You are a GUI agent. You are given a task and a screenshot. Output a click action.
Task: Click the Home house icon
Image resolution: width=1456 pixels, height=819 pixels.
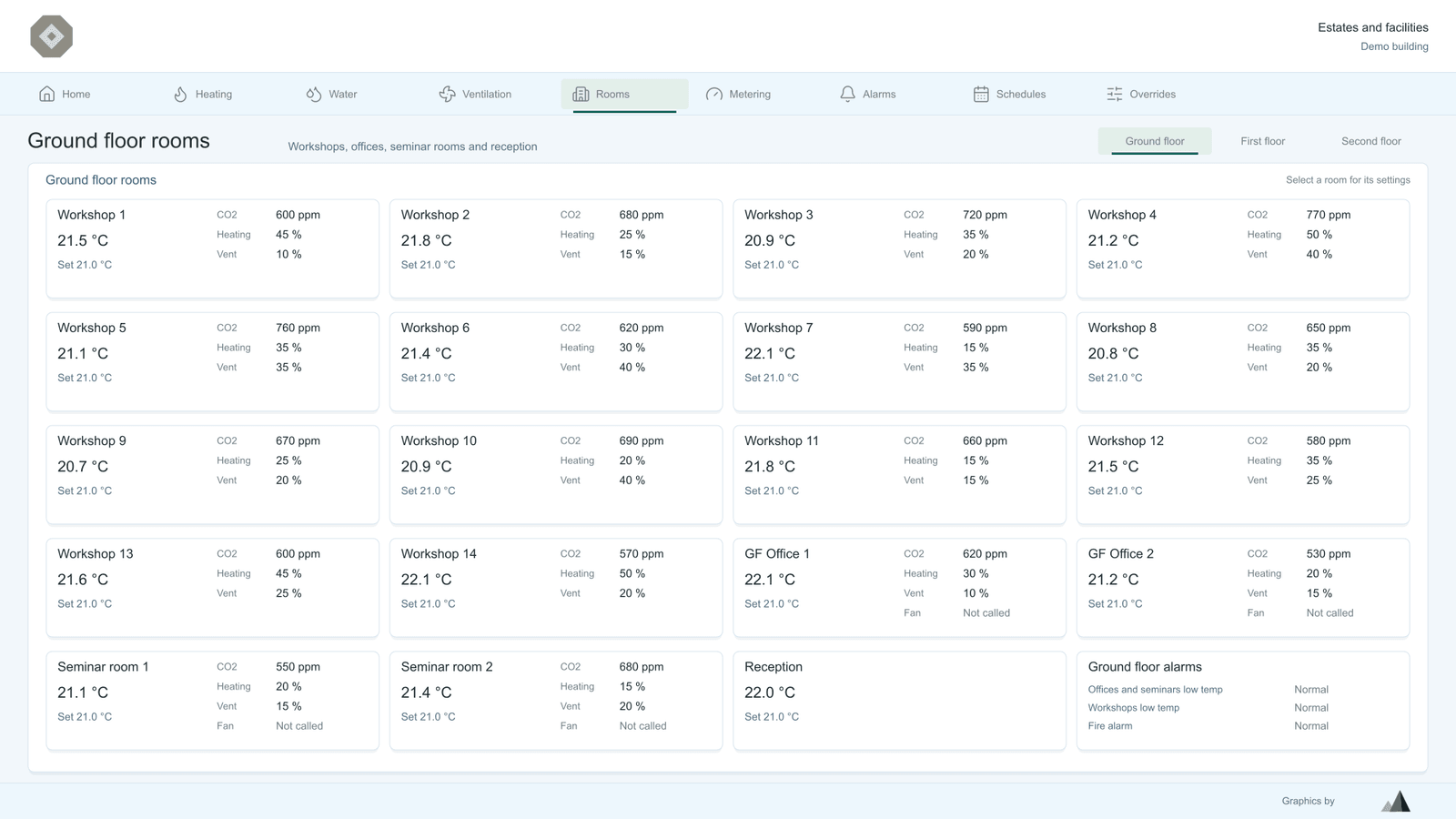click(47, 94)
